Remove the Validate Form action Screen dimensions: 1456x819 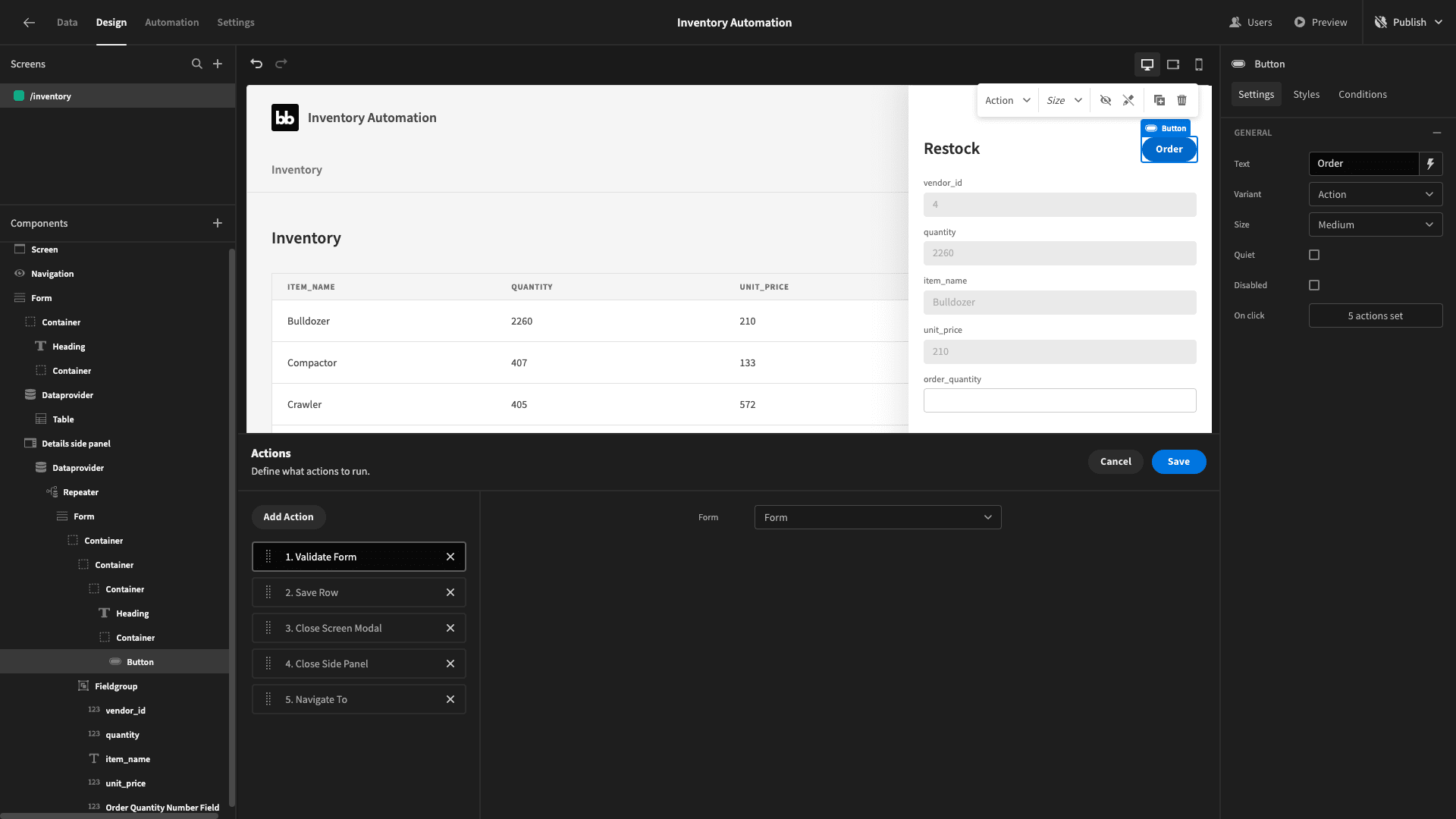click(x=450, y=557)
